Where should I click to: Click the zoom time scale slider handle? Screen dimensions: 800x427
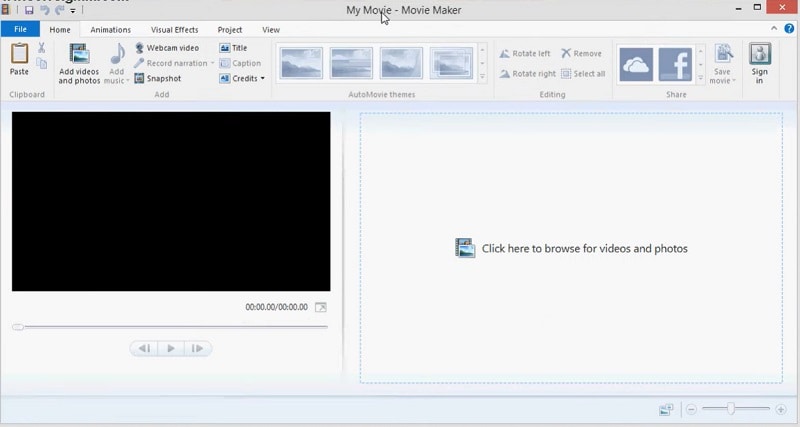(x=731, y=408)
